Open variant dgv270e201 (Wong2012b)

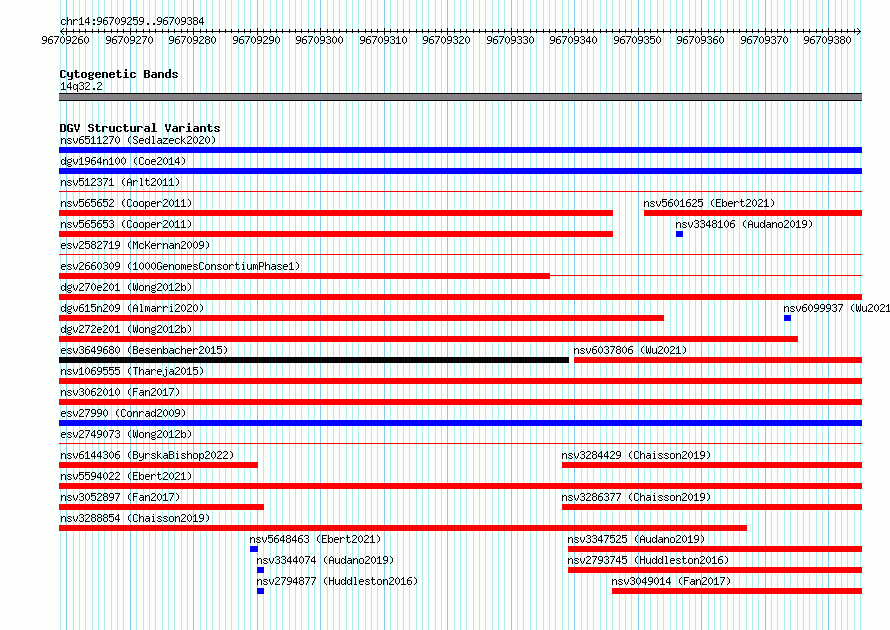126,287
